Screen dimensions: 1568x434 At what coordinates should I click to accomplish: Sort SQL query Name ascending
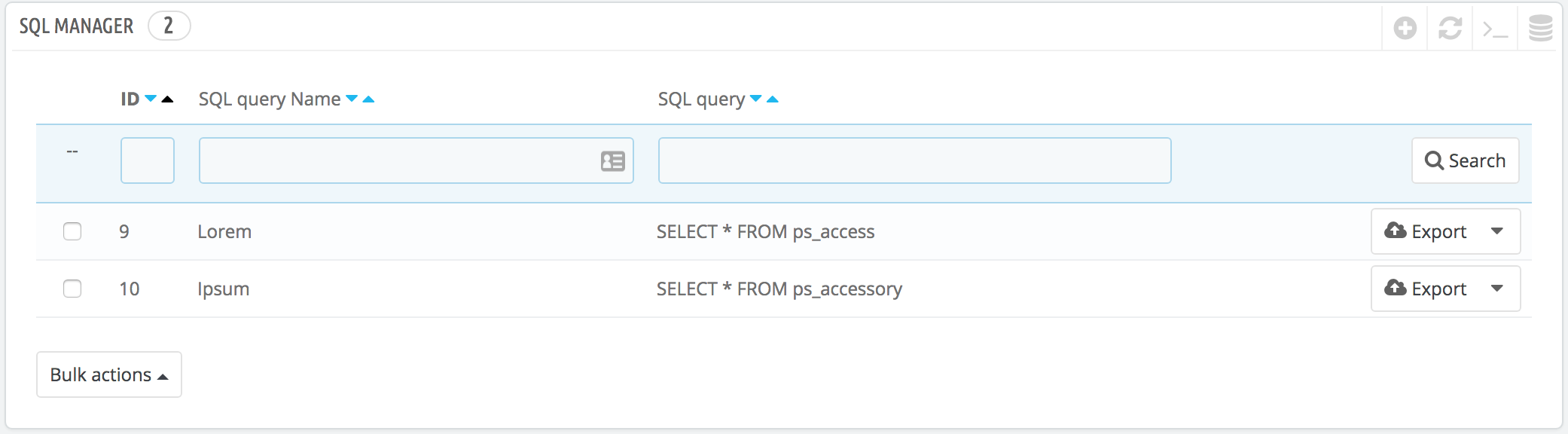pos(368,99)
